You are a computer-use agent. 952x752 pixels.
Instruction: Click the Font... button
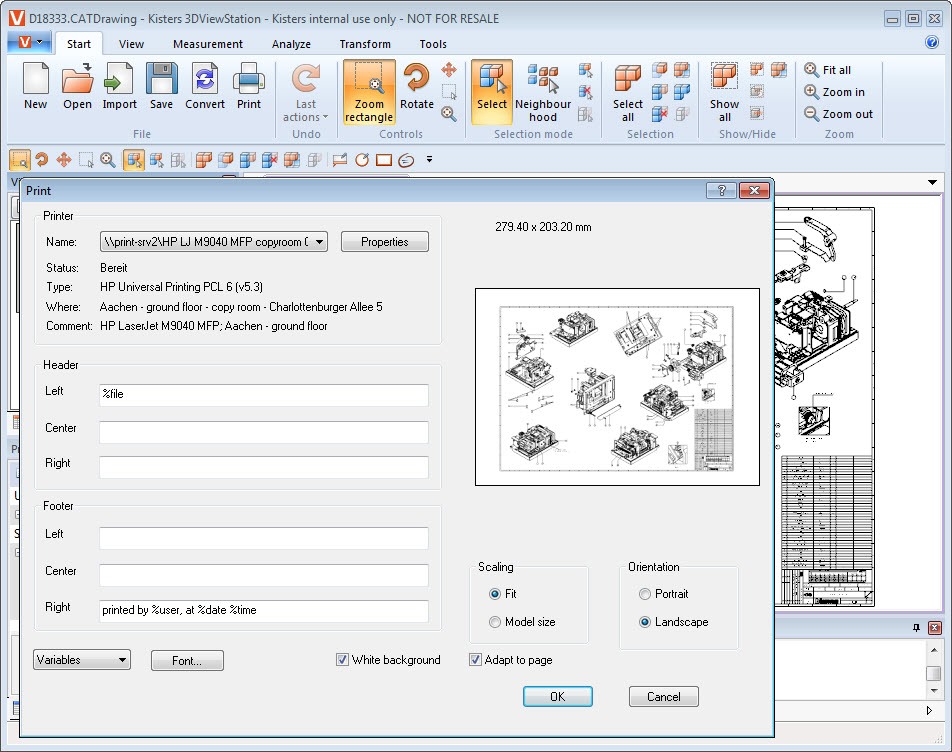pyautogui.click(x=187, y=660)
